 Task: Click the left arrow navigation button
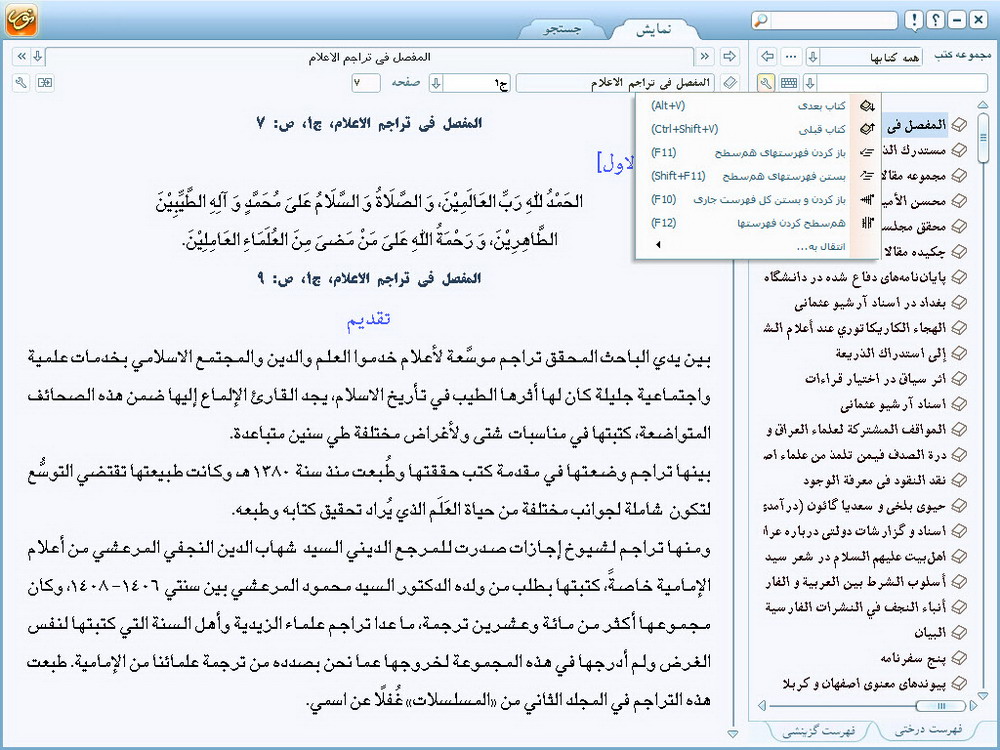(x=768, y=57)
